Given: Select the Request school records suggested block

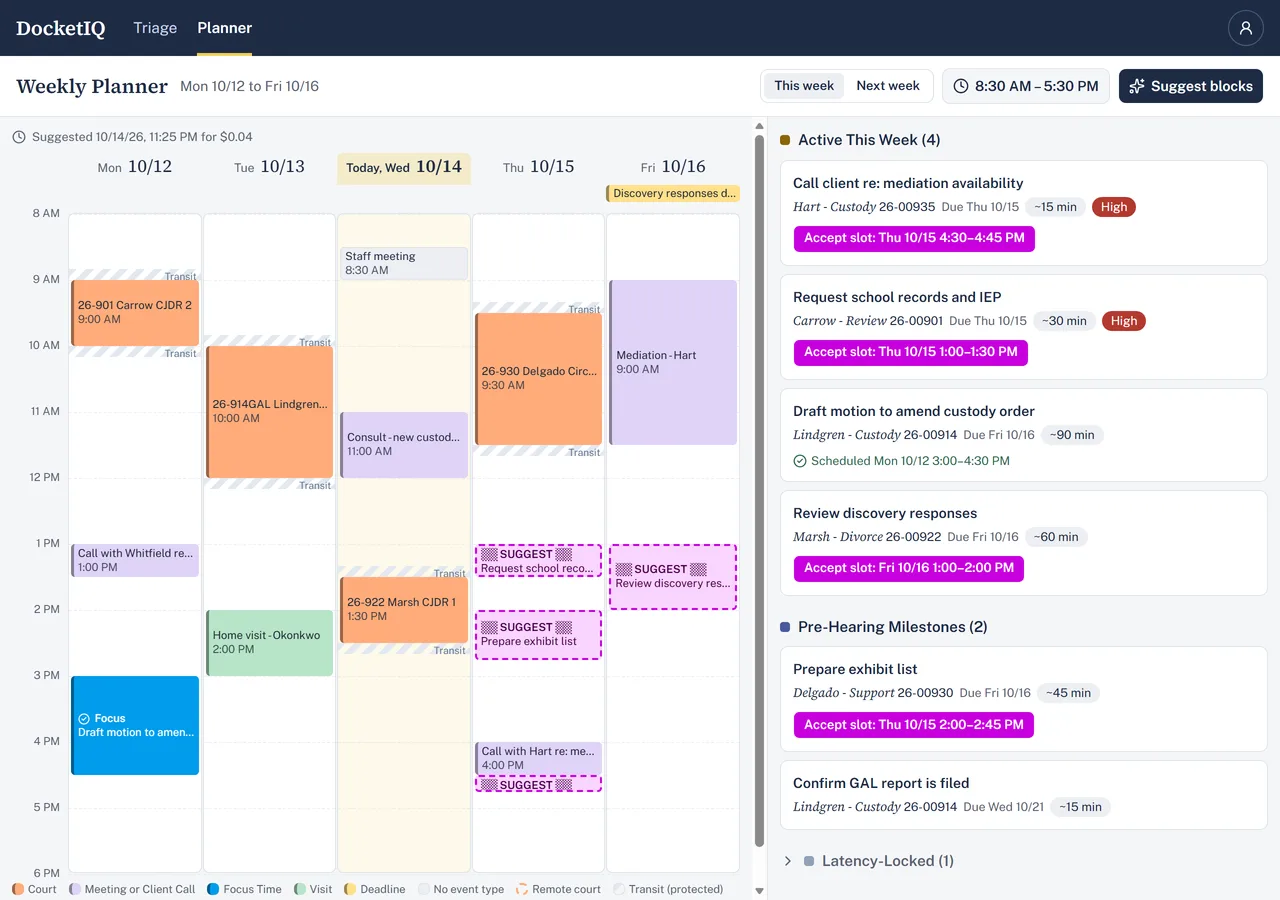Looking at the screenshot, I should [539, 561].
